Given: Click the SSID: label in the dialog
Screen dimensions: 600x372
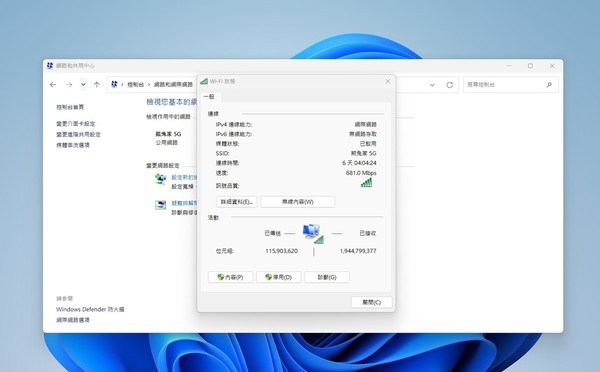Looking at the screenshot, I should (x=223, y=153).
